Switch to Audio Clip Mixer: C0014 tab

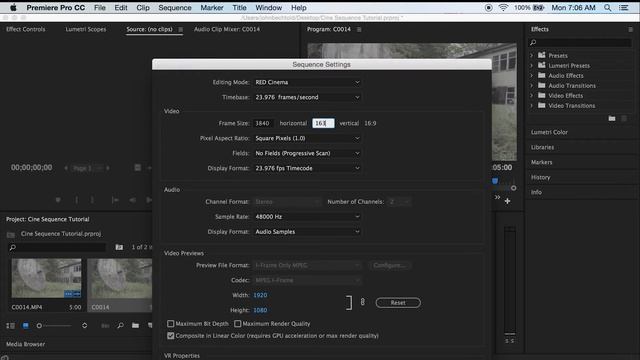[x=227, y=29]
